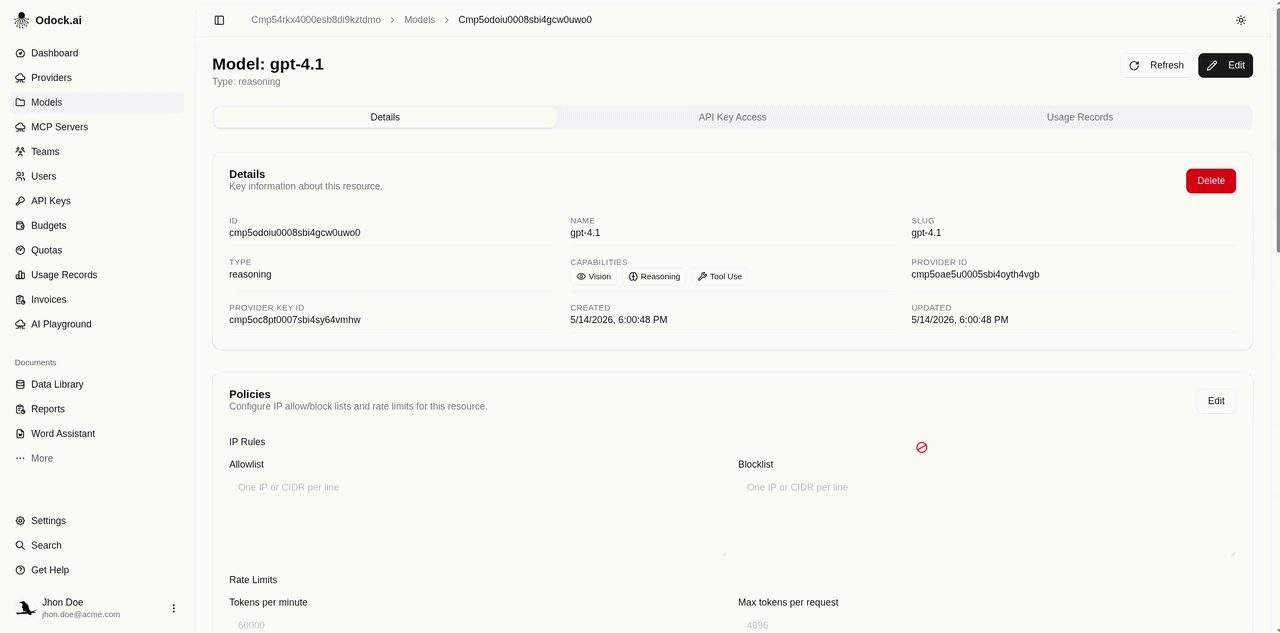Click the Updated date value
Image resolution: width=1280 pixels, height=633 pixels.
[960, 320]
